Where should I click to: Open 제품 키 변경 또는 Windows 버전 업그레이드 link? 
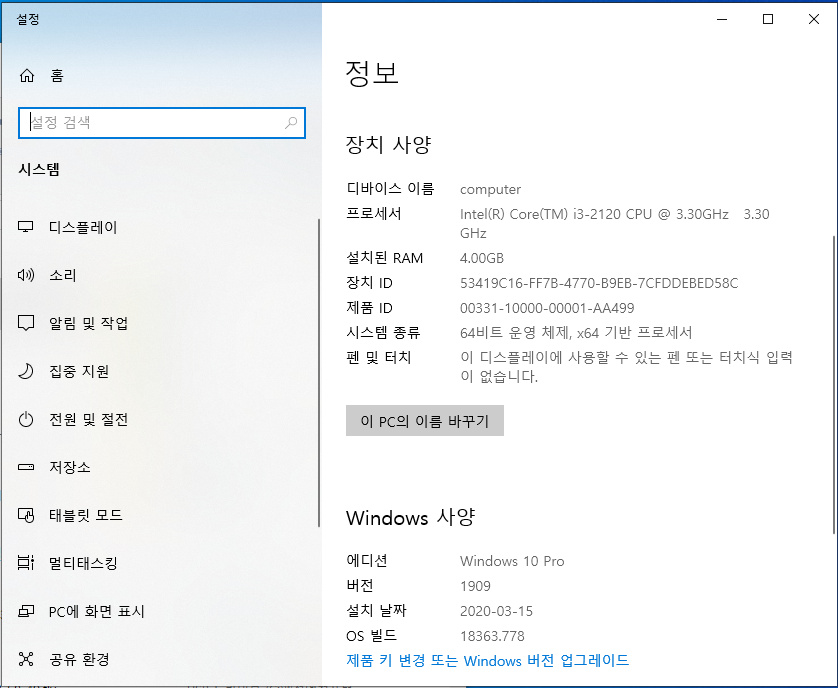click(x=487, y=661)
